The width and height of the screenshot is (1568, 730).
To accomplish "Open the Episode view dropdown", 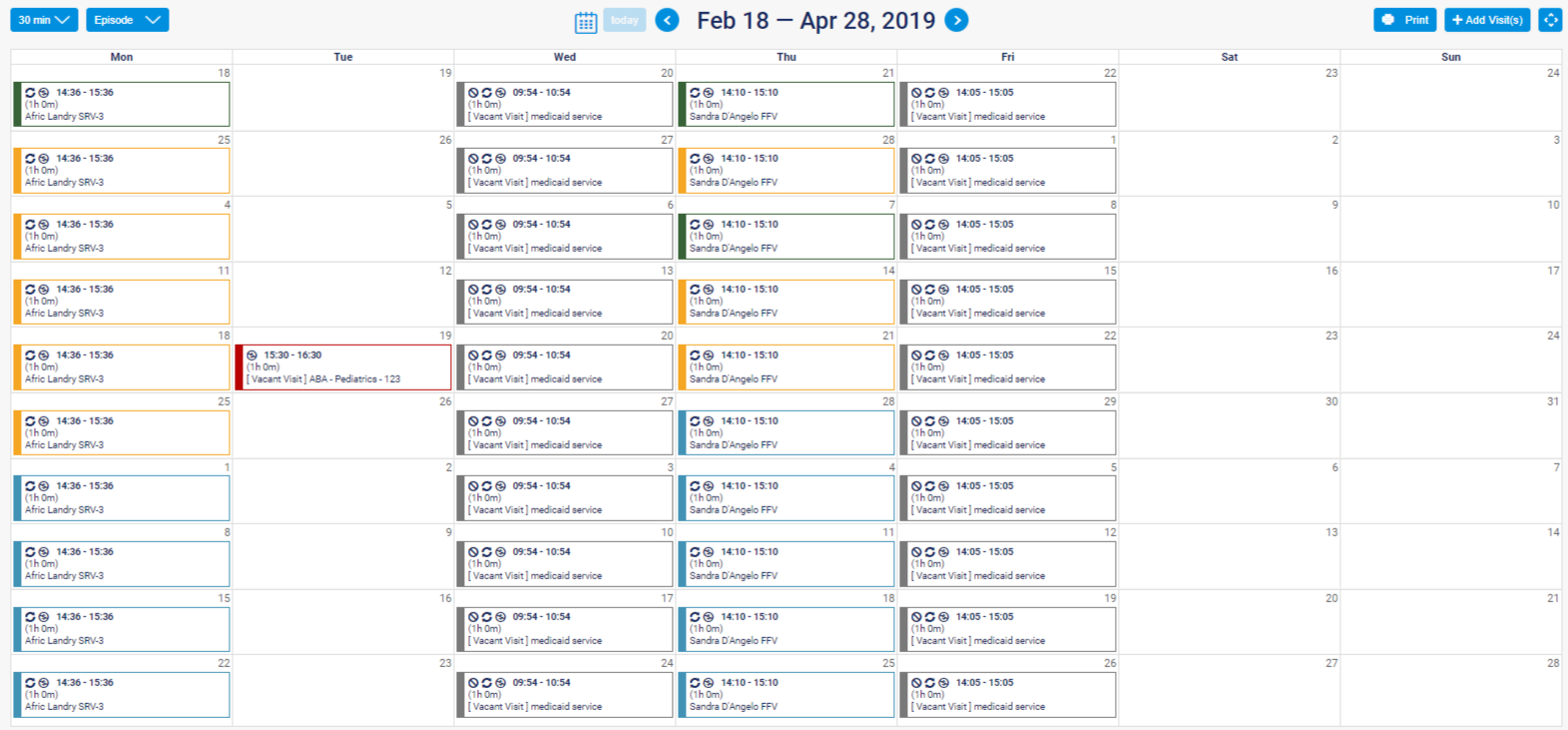I will (127, 20).
